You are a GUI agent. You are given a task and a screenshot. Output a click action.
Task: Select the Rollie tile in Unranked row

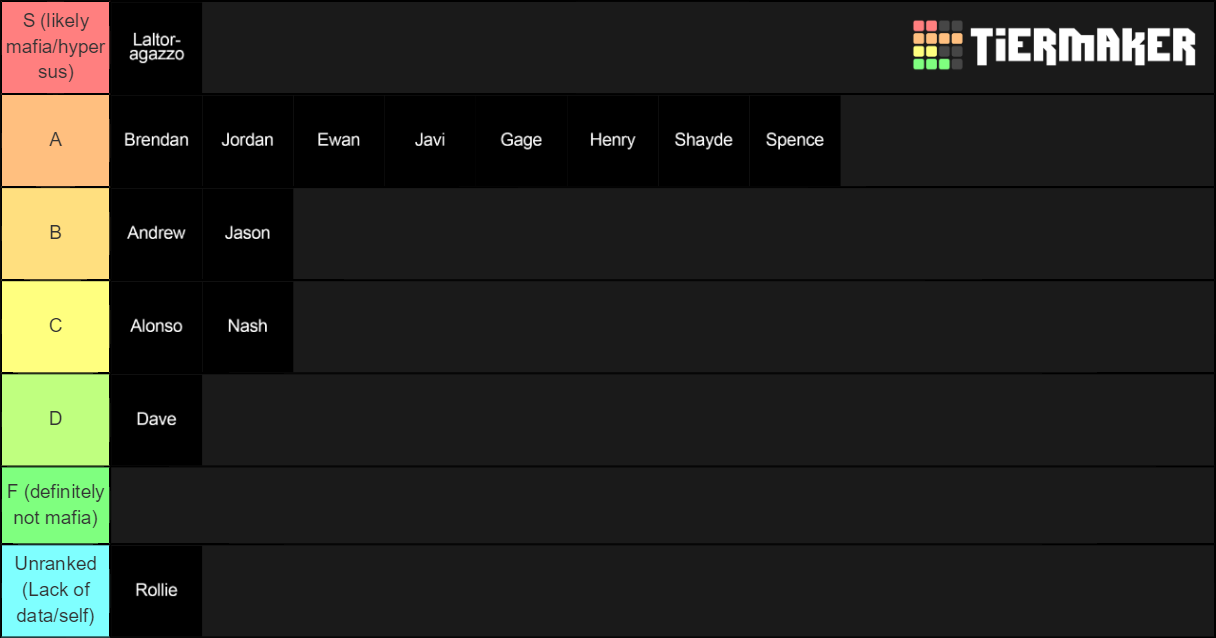pos(156,590)
